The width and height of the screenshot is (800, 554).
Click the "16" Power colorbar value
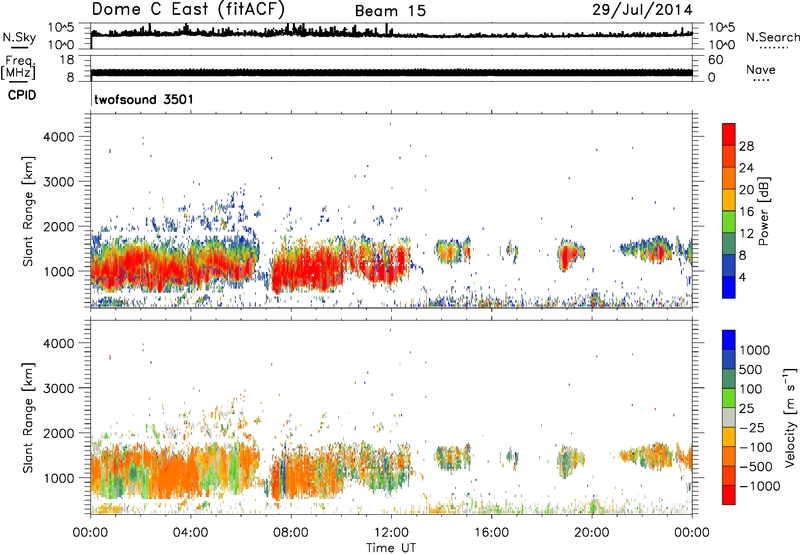click(x=746, y=212)
